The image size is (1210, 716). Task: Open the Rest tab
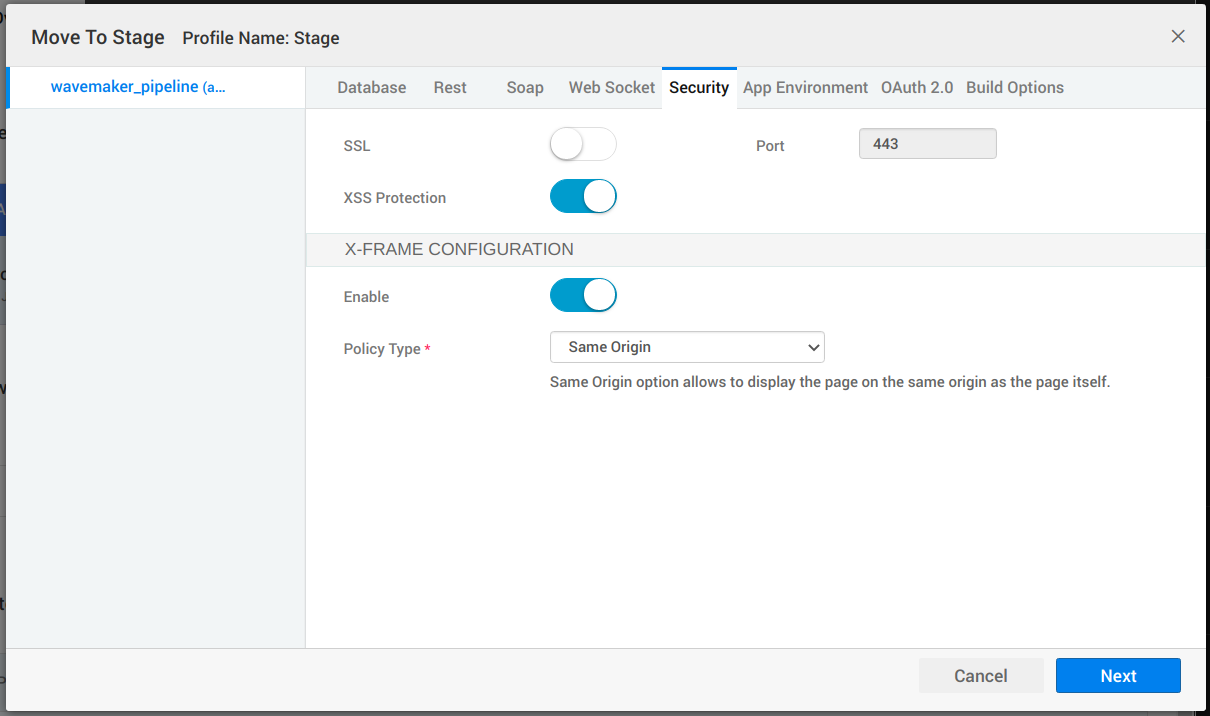pos(450,87)
